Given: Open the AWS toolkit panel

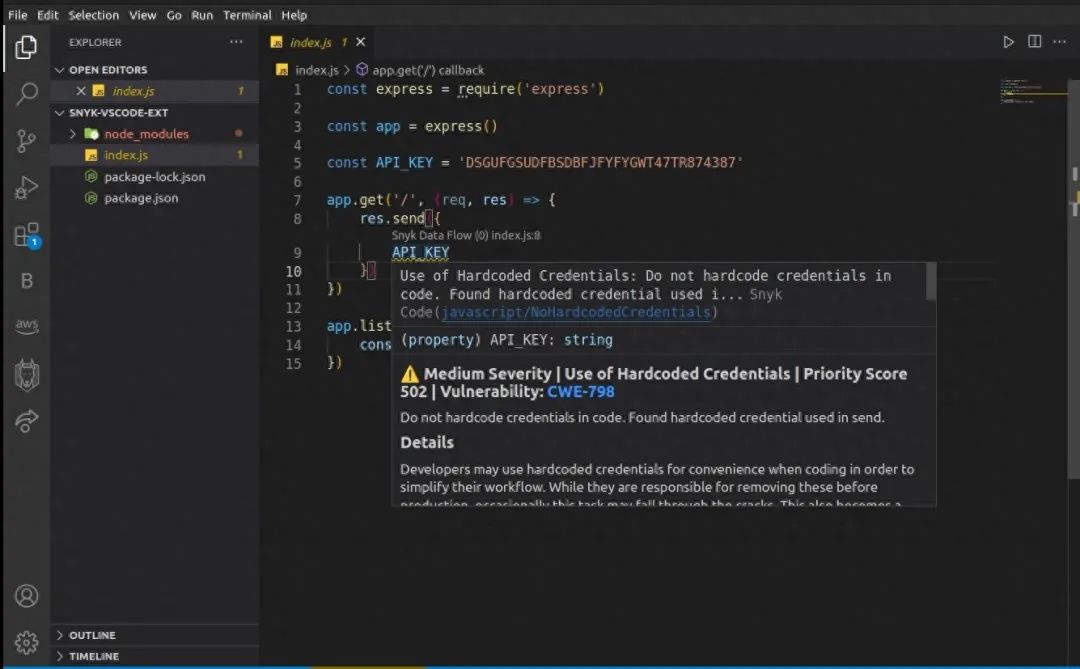Looking at the screenshot, I should (x=27, y=327).
